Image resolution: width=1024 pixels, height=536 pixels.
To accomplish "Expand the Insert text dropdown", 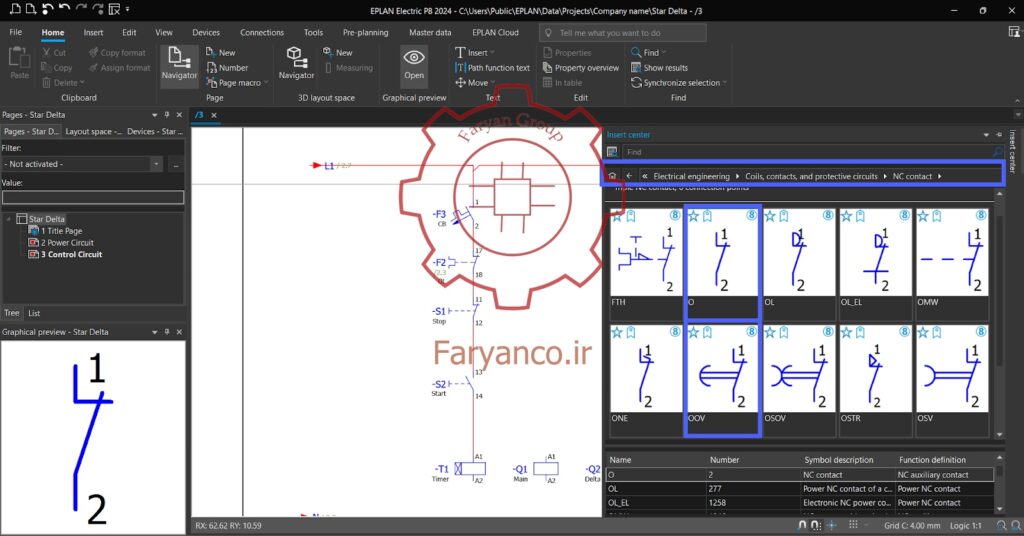I will (492, 52).
